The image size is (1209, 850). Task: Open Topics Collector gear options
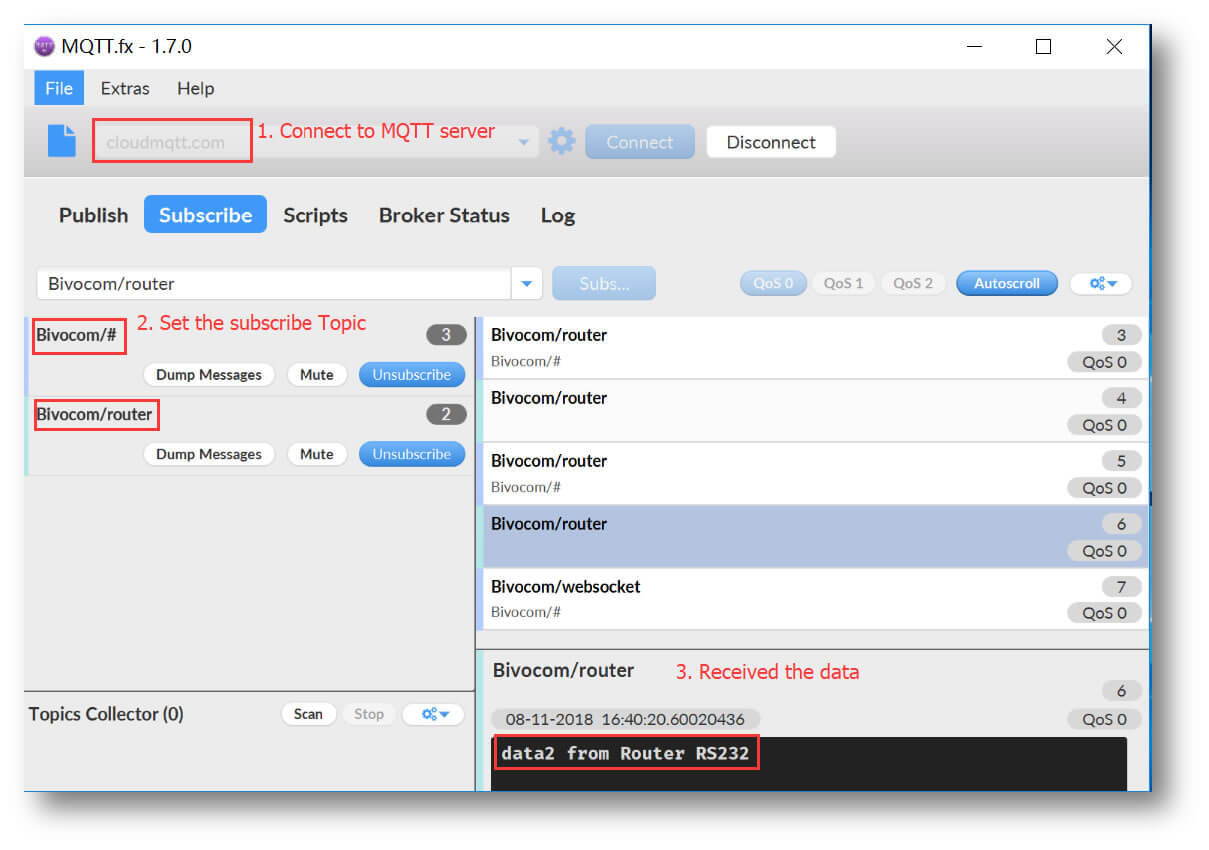(433, 714)
